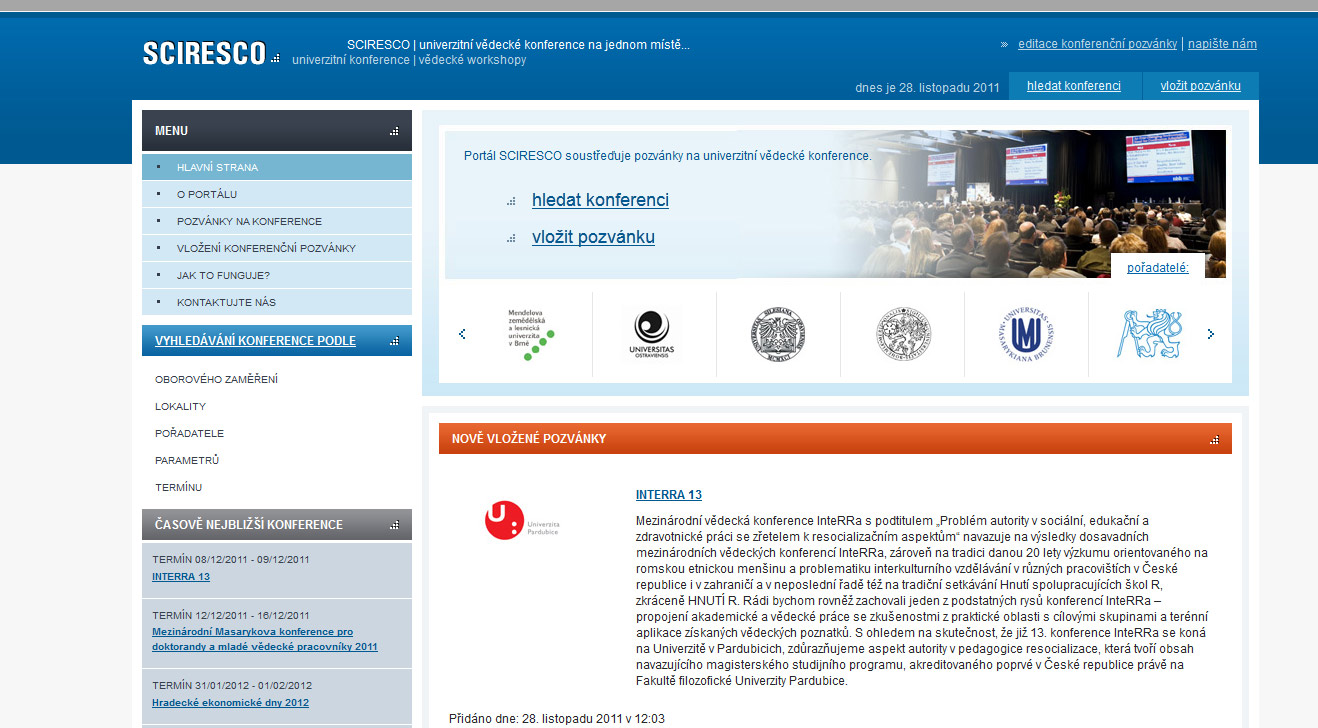Image resolution: width=1318 pixels, height=728 pixels.
Task: Open 'Kontaktujte nás' from the menu
Action: tap(226, 302)
